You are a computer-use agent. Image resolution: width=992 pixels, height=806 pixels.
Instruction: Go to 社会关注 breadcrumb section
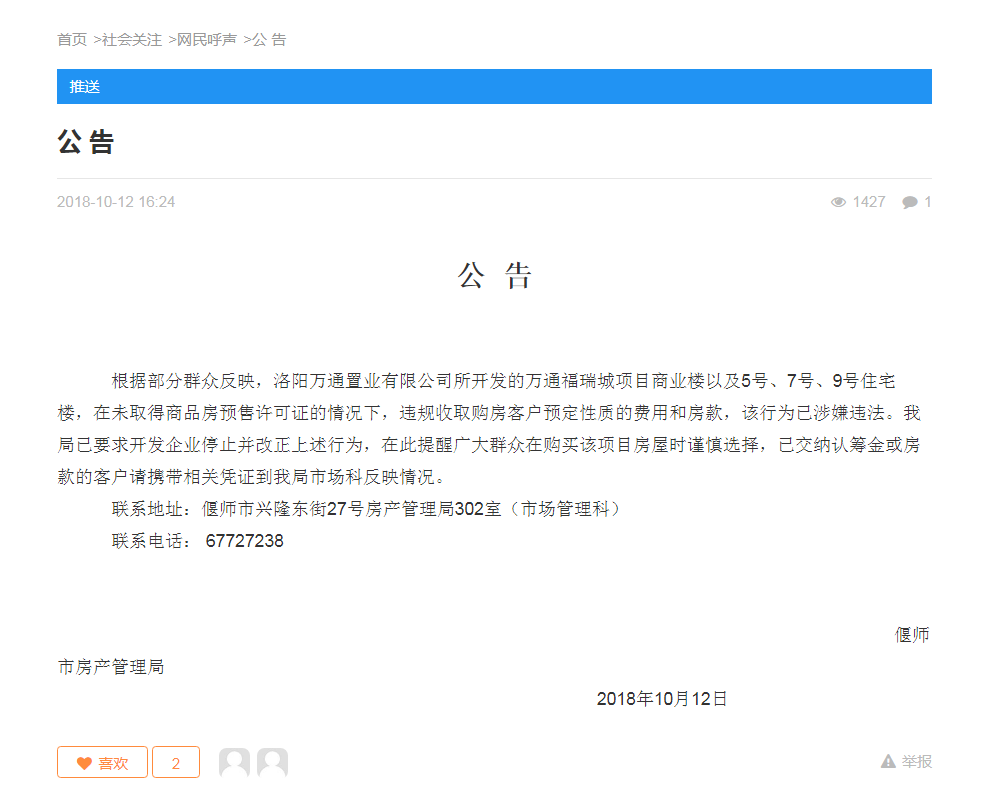pos(132,40)
